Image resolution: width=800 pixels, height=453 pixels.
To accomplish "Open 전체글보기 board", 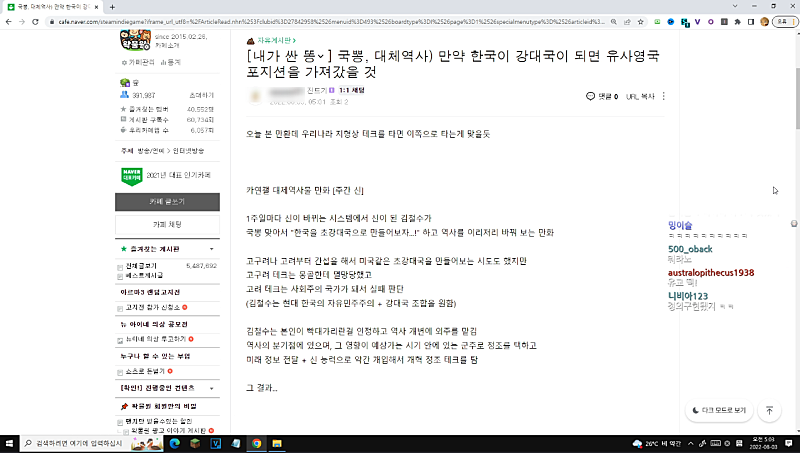I will click(x=141, y=266).
